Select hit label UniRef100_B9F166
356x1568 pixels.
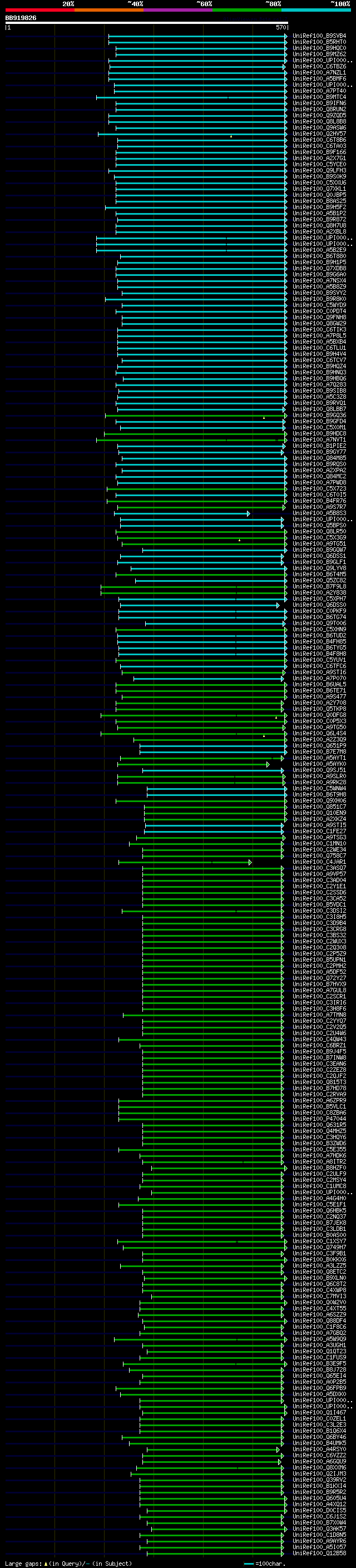pos(319,152)
